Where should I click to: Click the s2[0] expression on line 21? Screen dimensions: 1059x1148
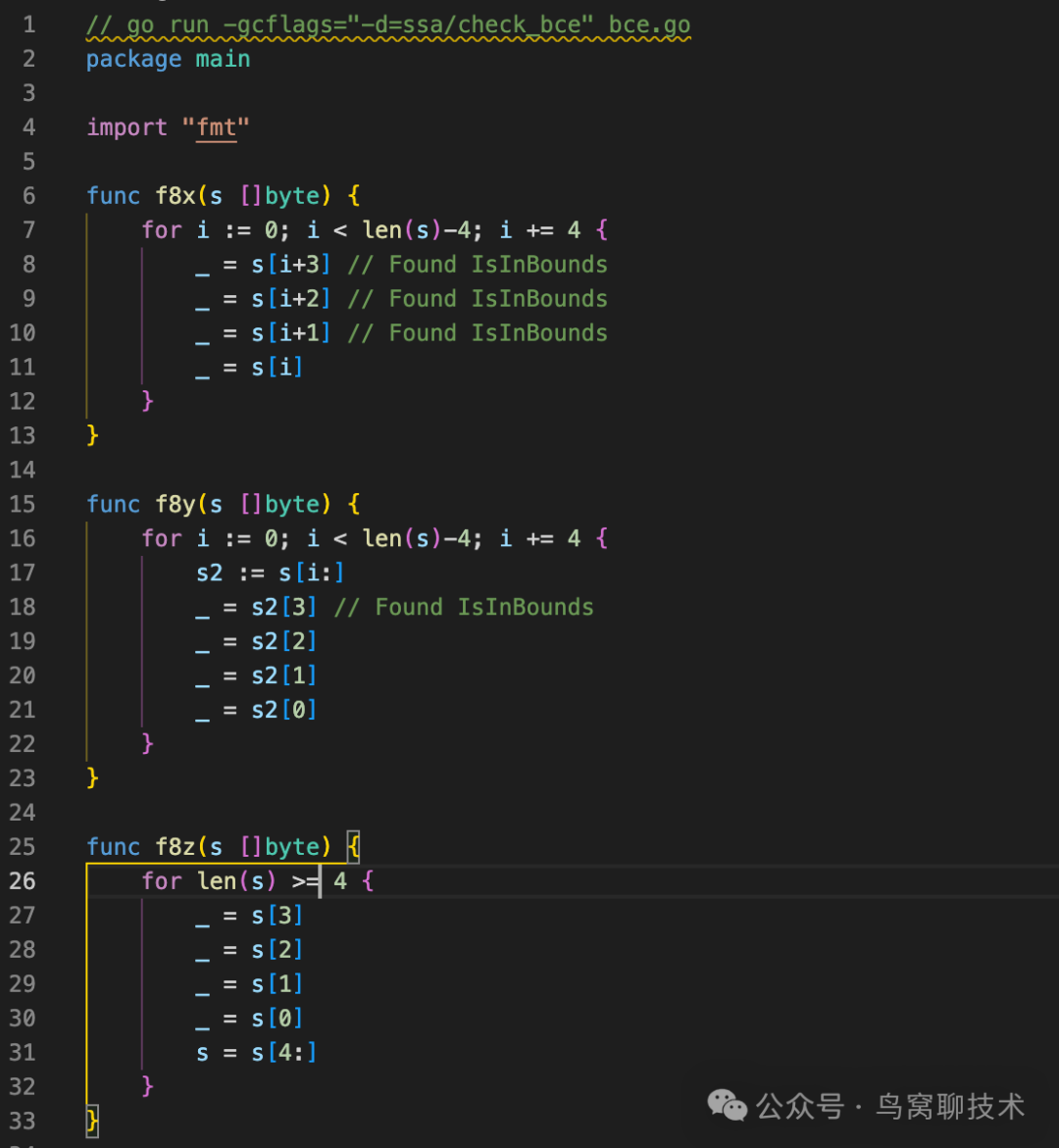pos(284,710)
